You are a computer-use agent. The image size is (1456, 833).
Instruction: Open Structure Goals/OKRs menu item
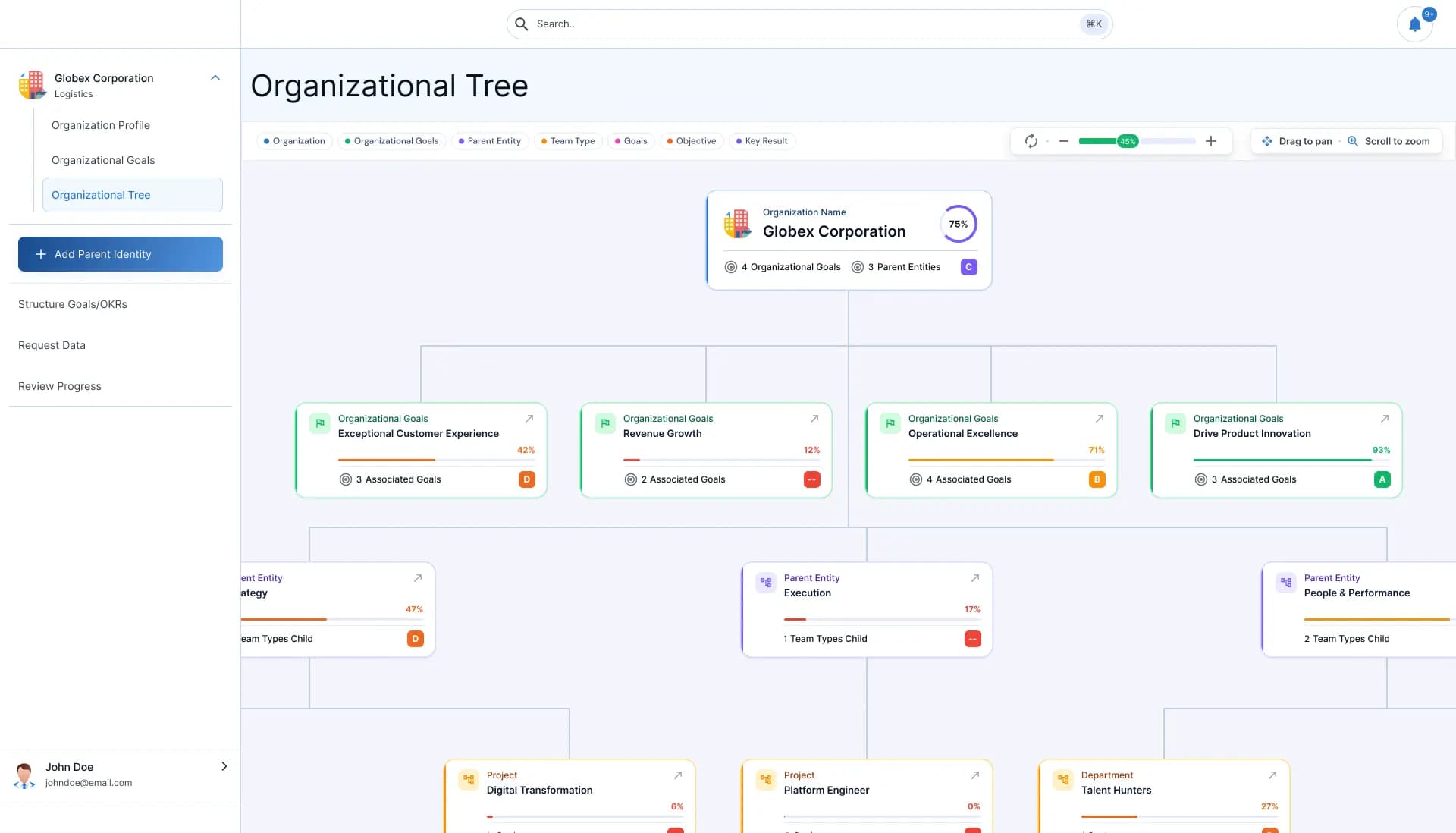coord(73,304)
